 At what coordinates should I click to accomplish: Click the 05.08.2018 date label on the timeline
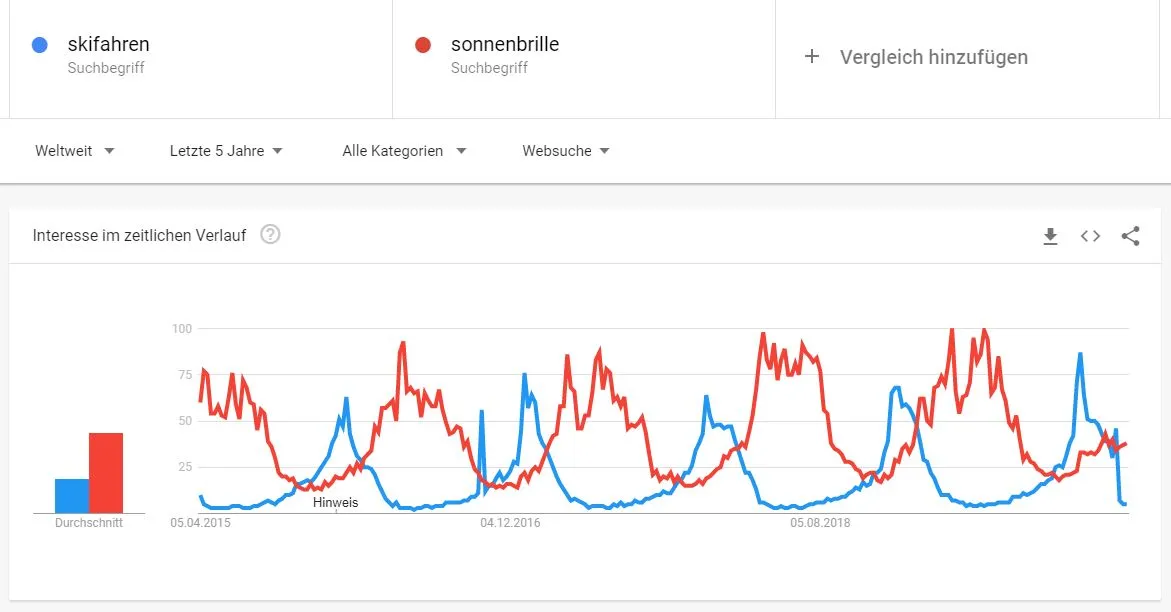(x=820, y=522)
